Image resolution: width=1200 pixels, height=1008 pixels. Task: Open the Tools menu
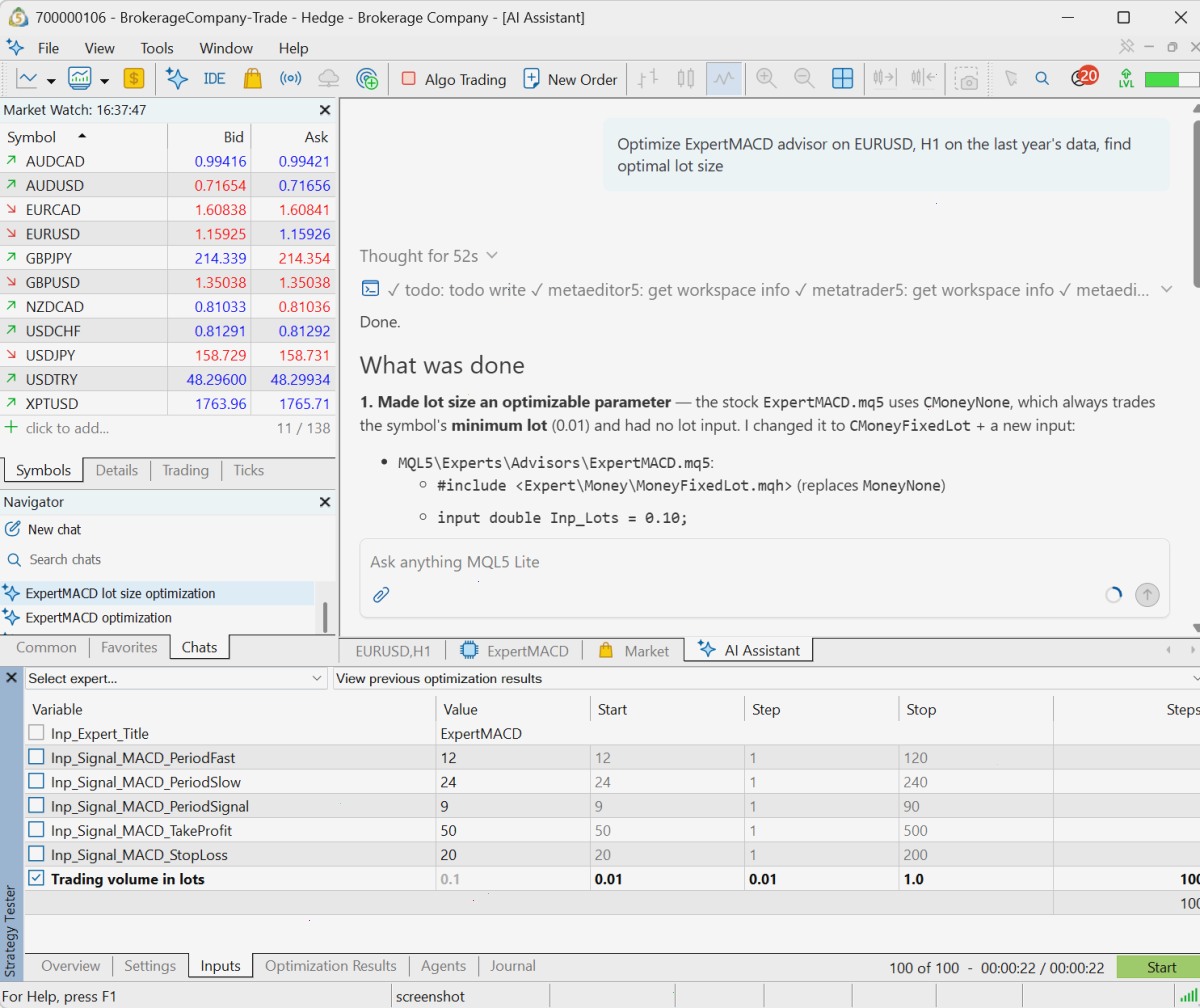coord(157,48)
